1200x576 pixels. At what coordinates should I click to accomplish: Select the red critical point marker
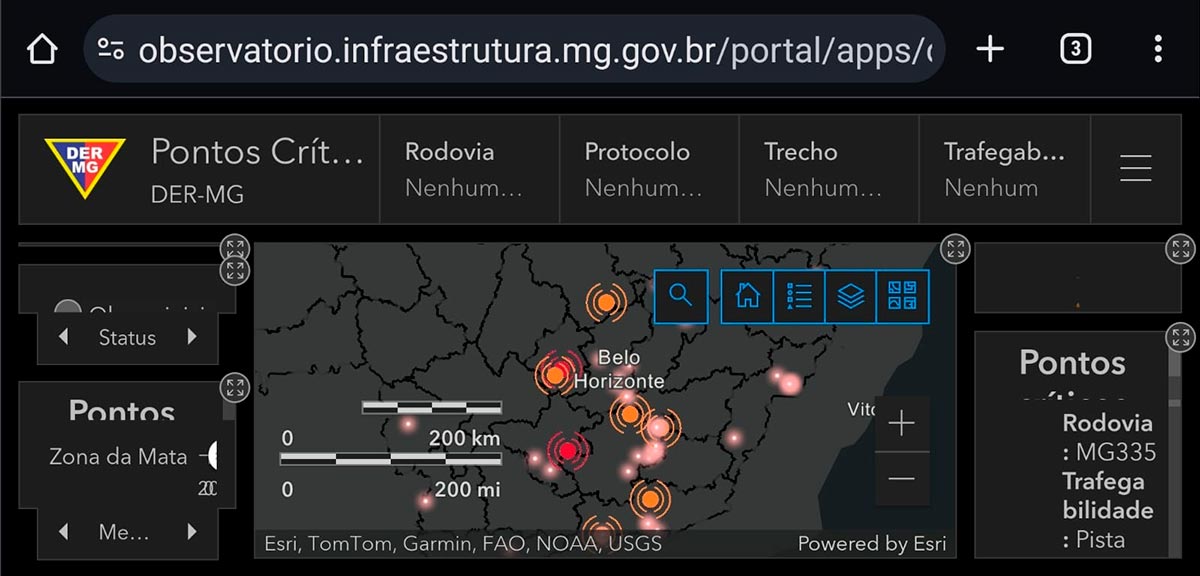pos(568,451)
